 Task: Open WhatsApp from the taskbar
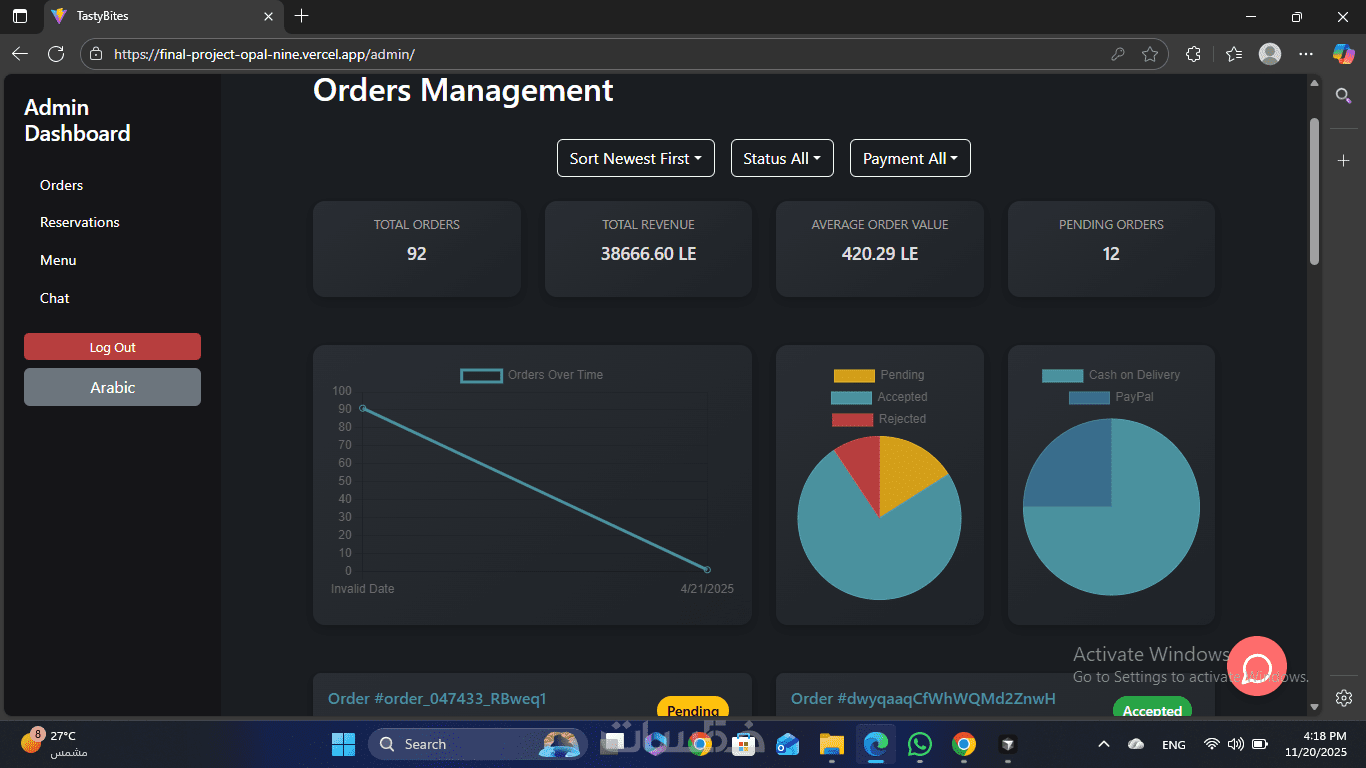click(919, 744)
